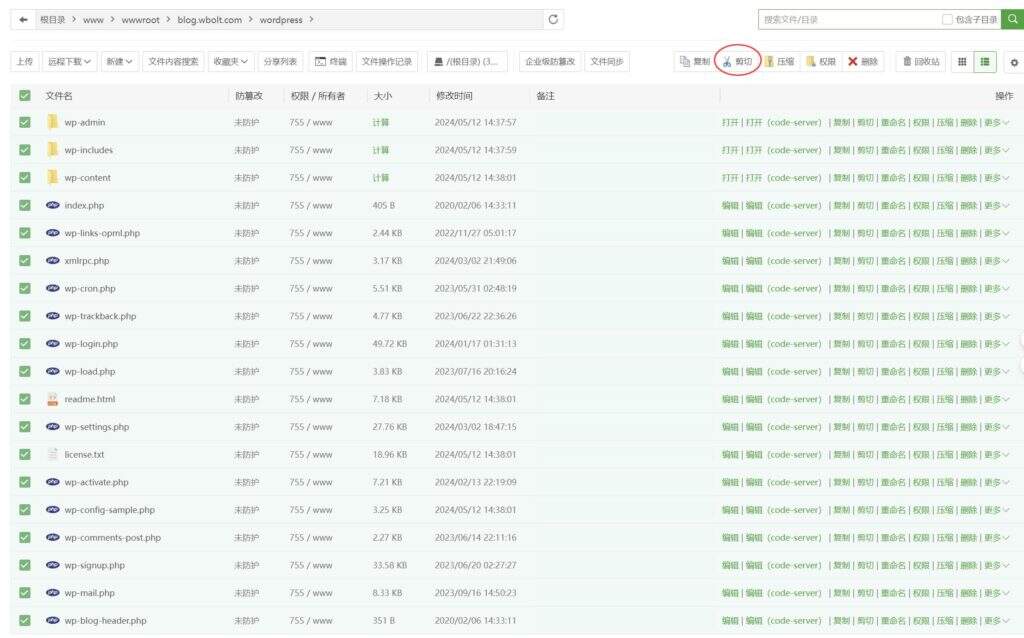Focus the 搜索文件/目录 search input
Image resolution: width=1024 pixels, height=638 pixels.
[x=849, y=20]
